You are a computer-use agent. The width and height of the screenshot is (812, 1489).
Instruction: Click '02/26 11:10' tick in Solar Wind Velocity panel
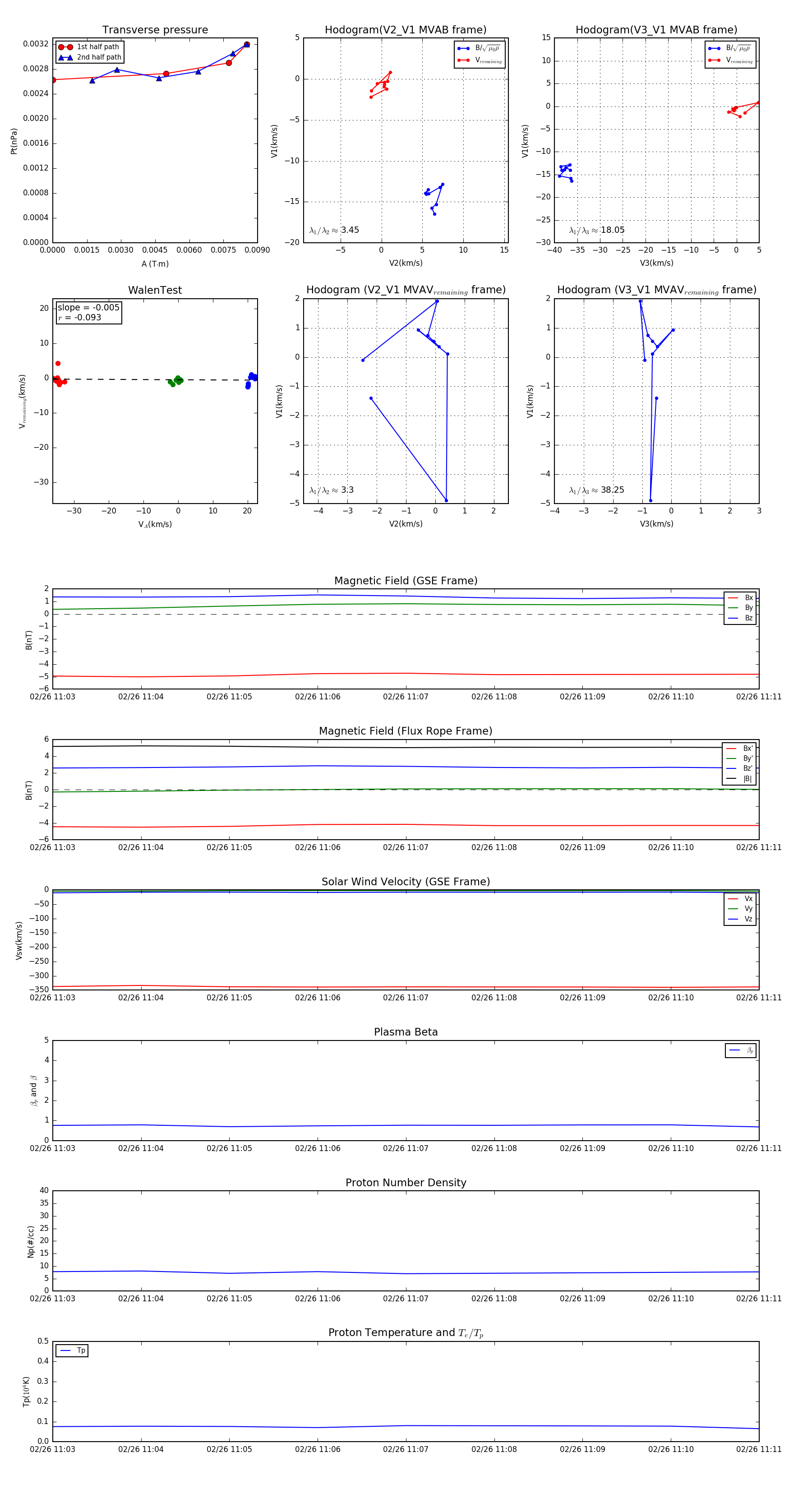(x=671, y=997)
